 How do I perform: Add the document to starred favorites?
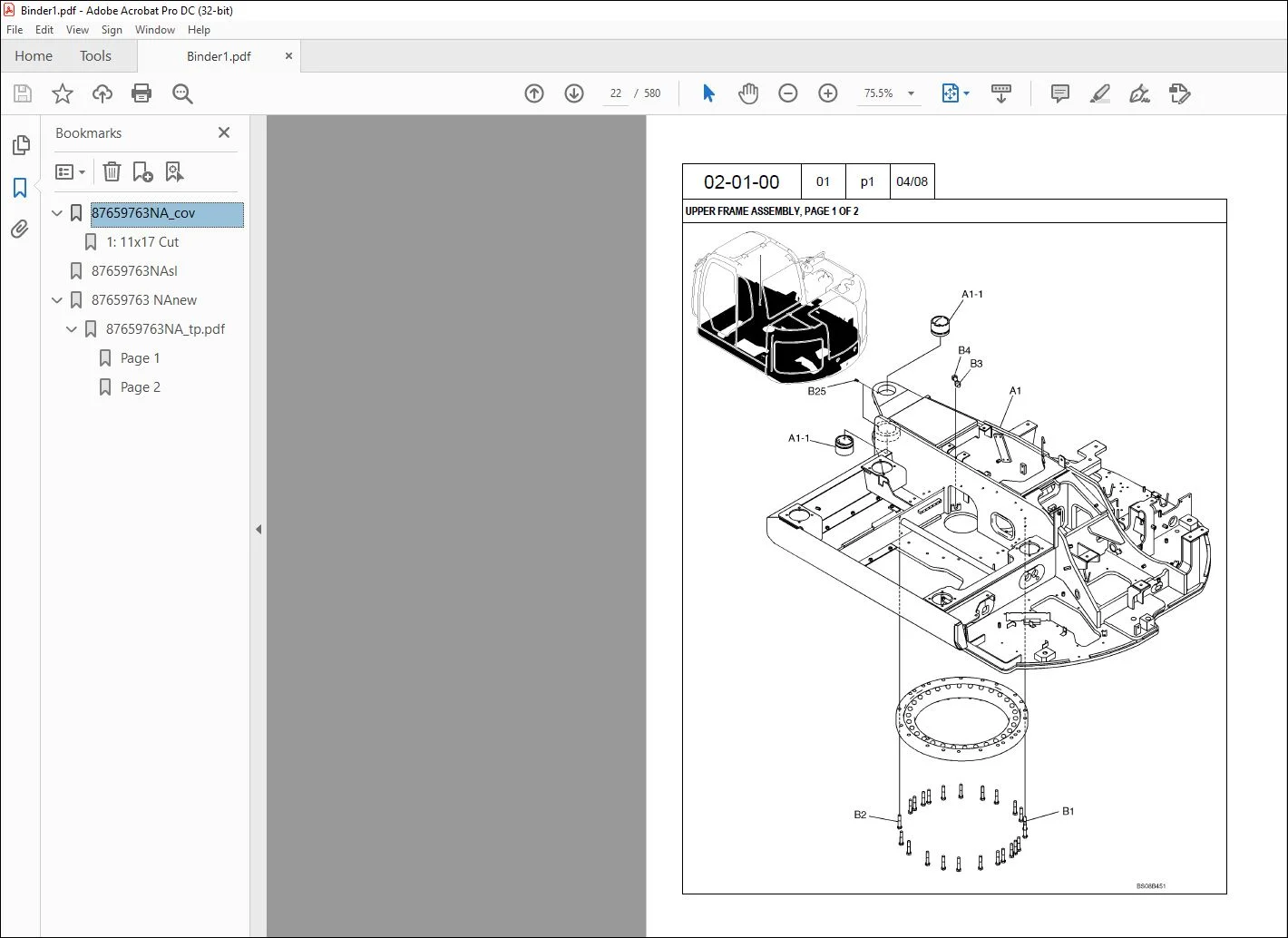coord(62,93)
